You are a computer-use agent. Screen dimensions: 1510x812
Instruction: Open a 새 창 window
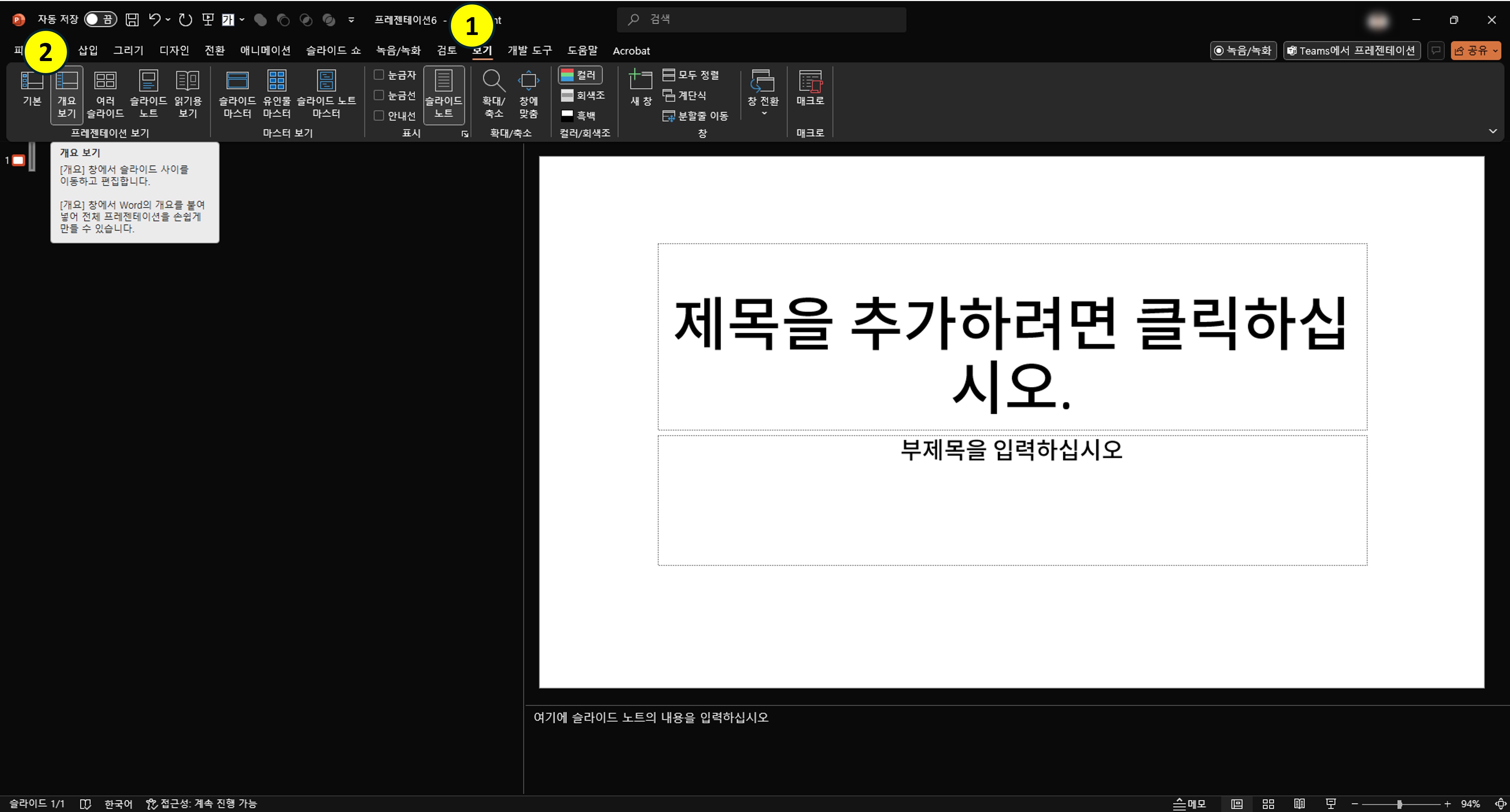click(640, 94)
